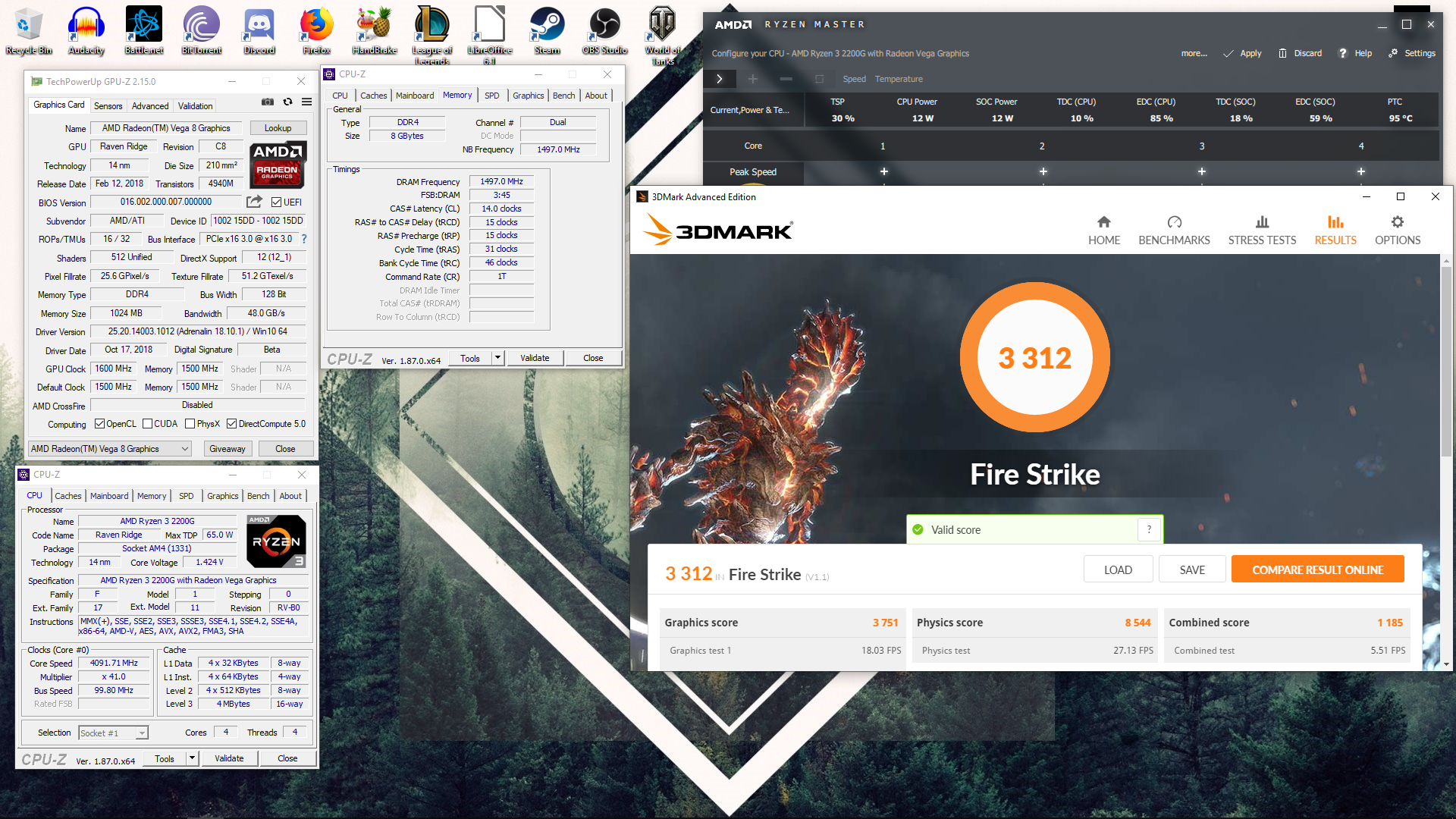Click 3DMark scrollbar up arrow

click(1446, 261)
